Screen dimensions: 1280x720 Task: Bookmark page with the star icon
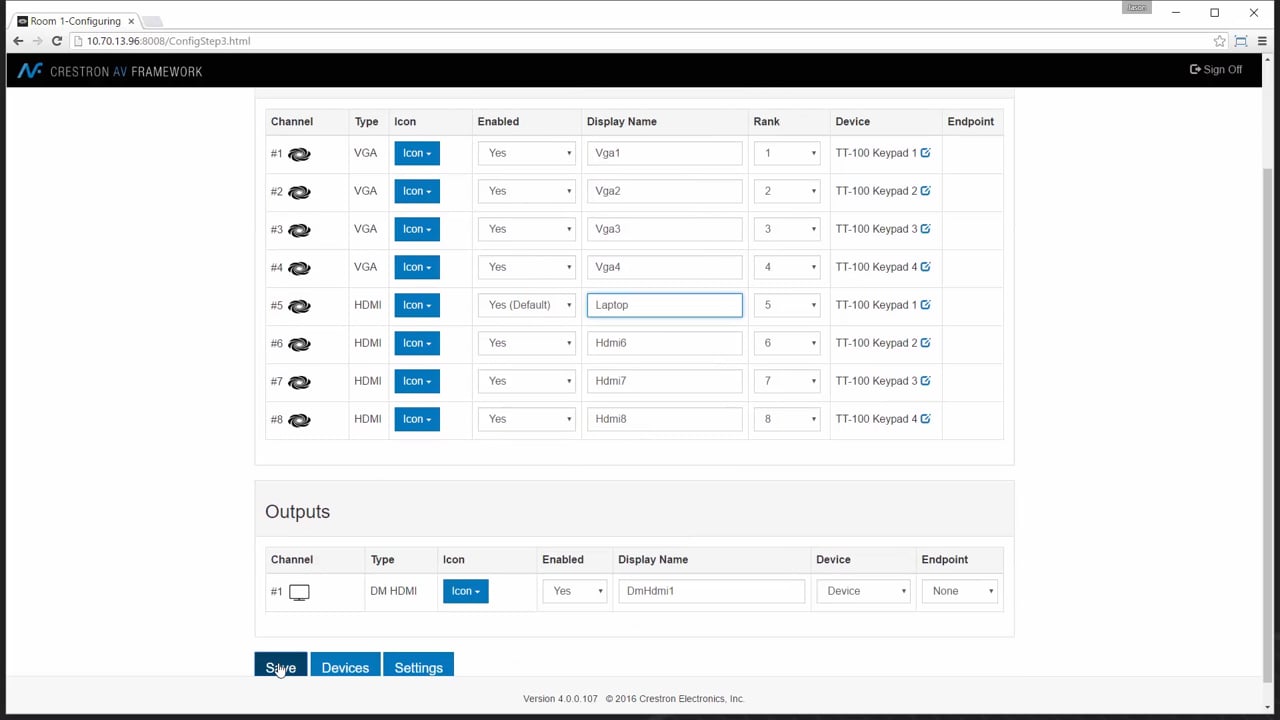coord(1219,41)
